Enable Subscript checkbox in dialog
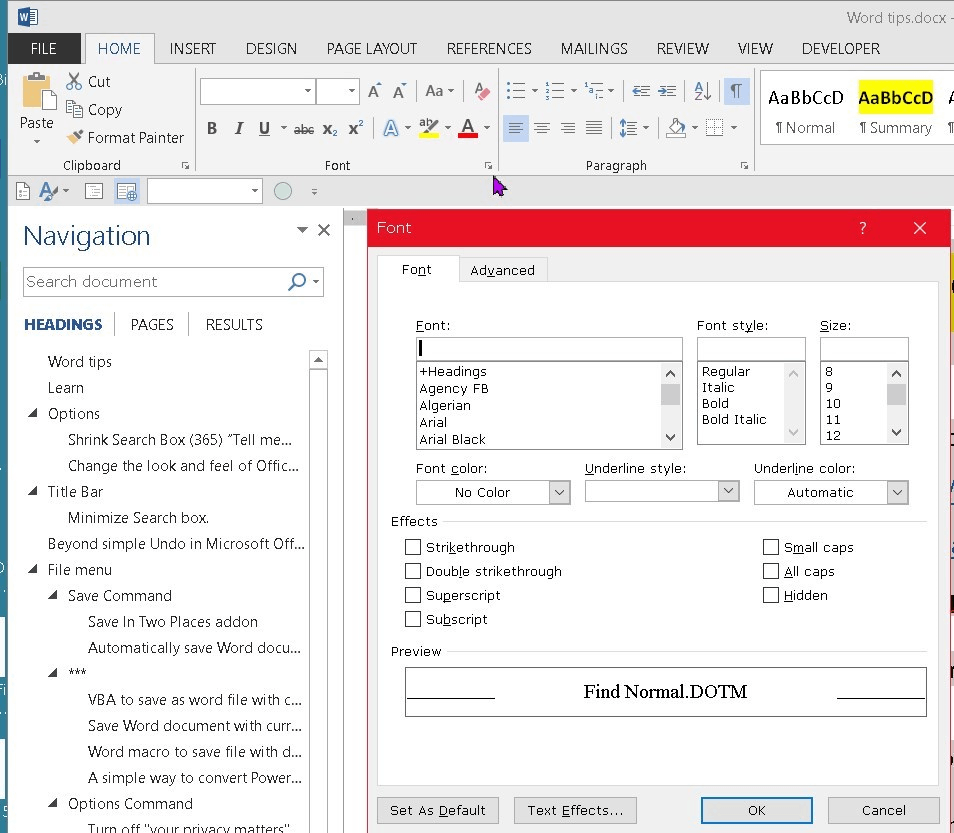The height and width of the screenshot is (833, 954). (x=413, y=619)
